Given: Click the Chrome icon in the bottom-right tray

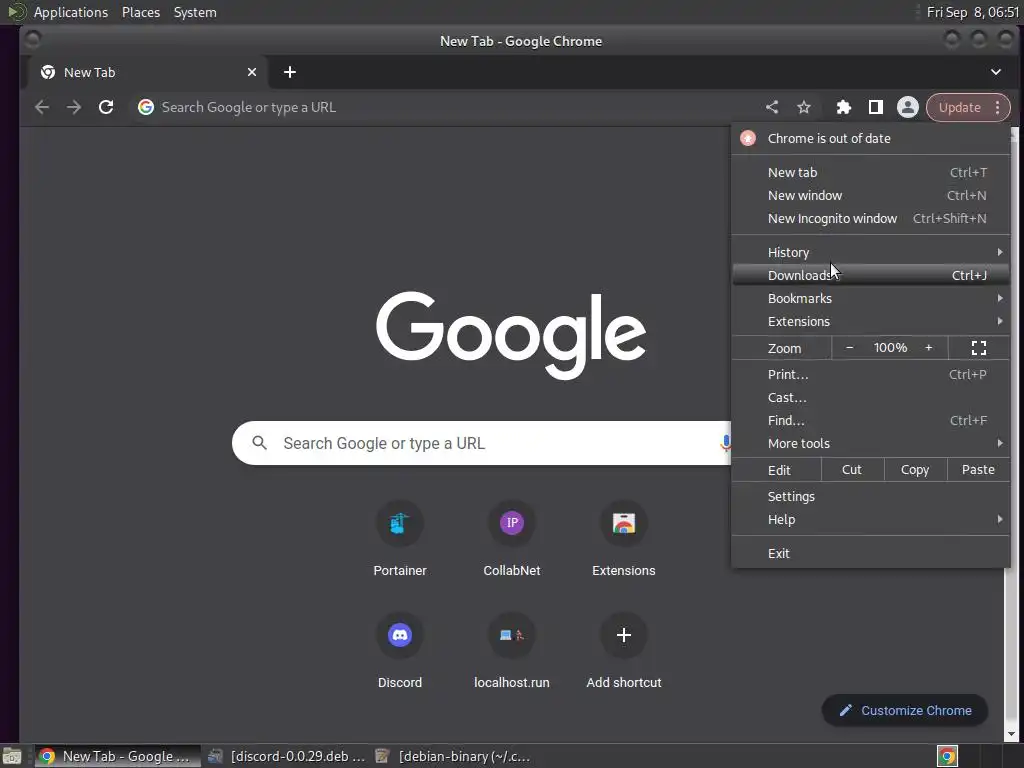Looking at the screenshot, I should coord(947,756).
